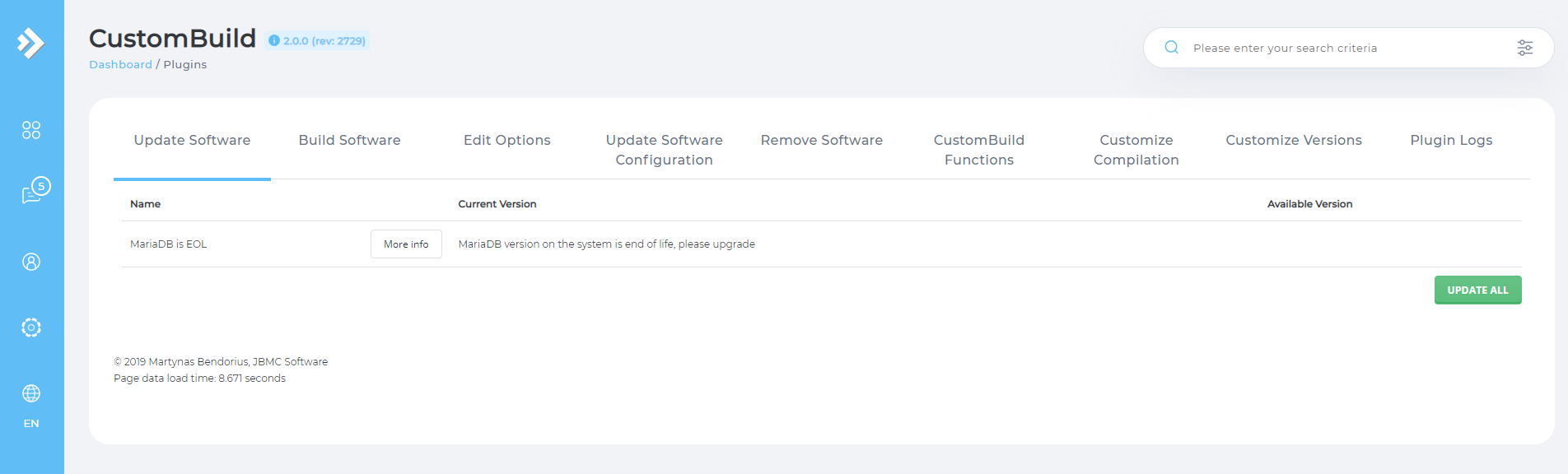Screen dimensions: 1568x474
Task: Switch to the Build Software tab
Action: (349, 141)
